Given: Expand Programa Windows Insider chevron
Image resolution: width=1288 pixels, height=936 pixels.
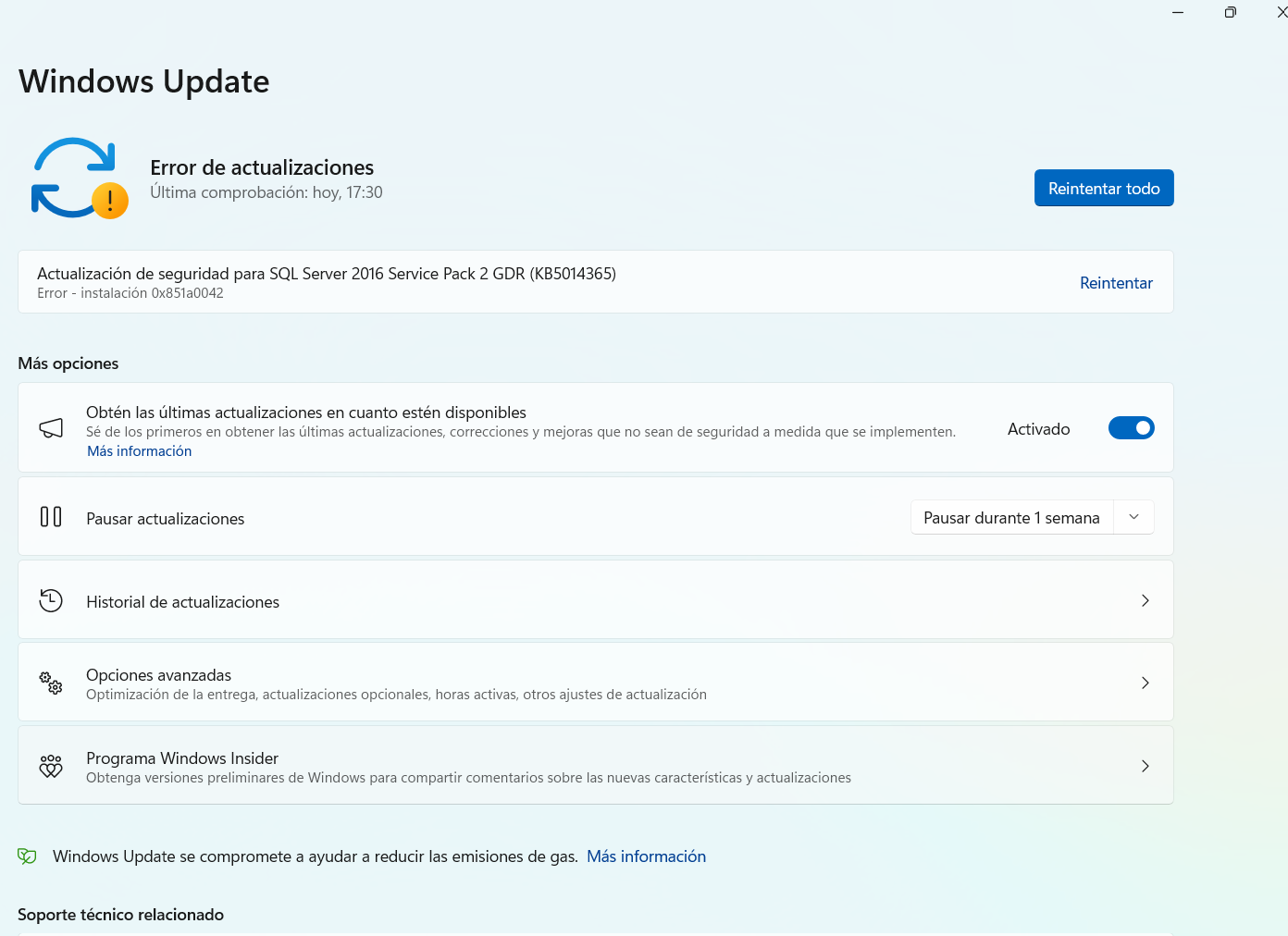Looking at the screenshot, I should click(1146, 766).
